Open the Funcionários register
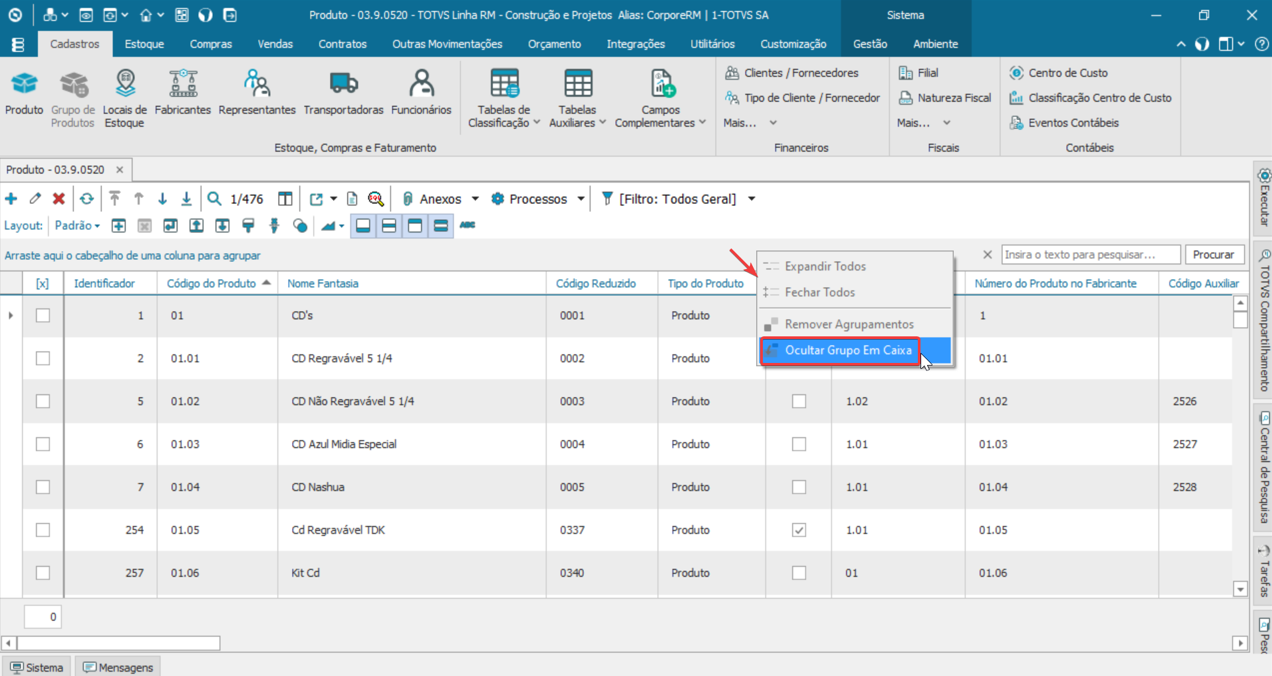 click(x=421, y=93)
